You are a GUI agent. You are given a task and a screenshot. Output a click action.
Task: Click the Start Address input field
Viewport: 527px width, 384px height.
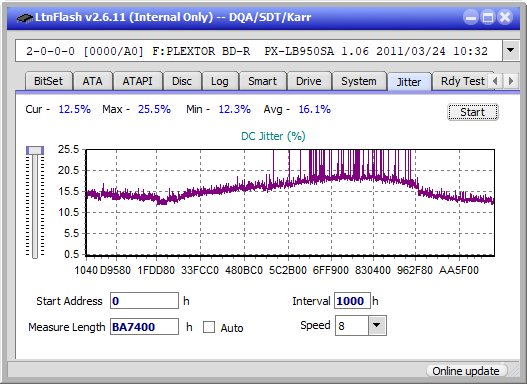(x=144, y=301)
